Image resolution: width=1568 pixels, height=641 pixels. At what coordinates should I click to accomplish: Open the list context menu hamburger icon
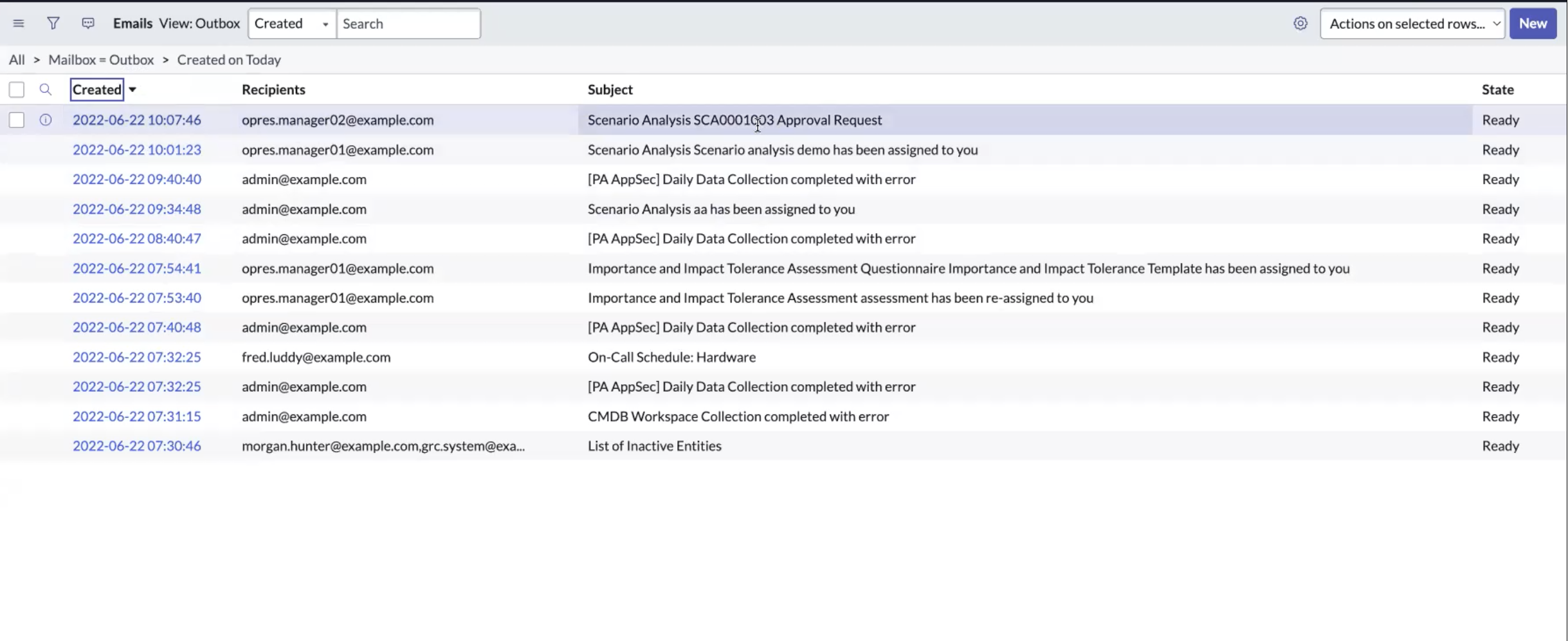pos(19,24)
